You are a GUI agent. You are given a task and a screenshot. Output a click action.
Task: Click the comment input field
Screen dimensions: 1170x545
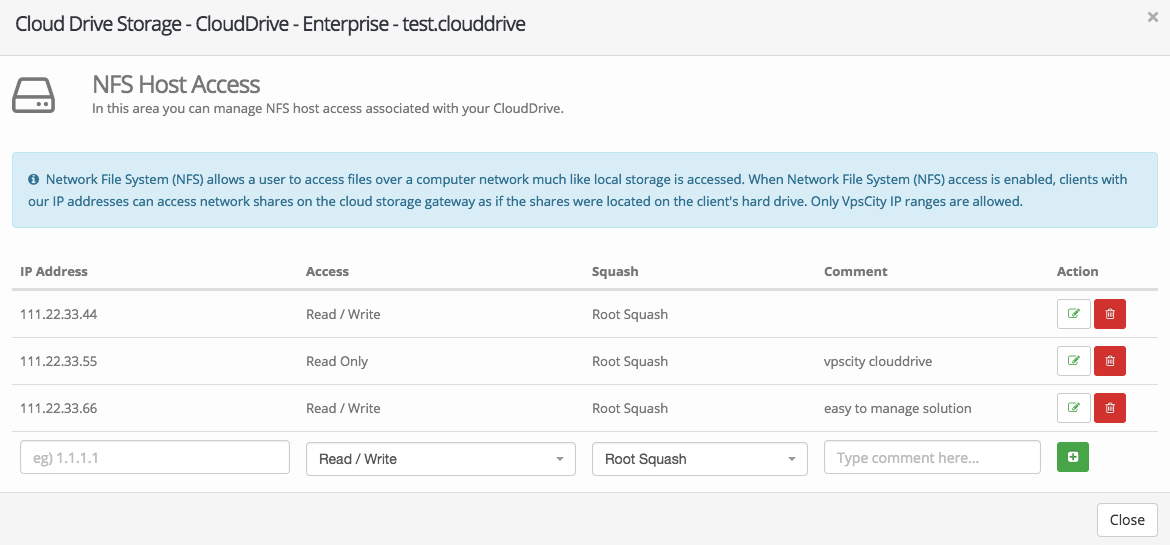point(932,457)
